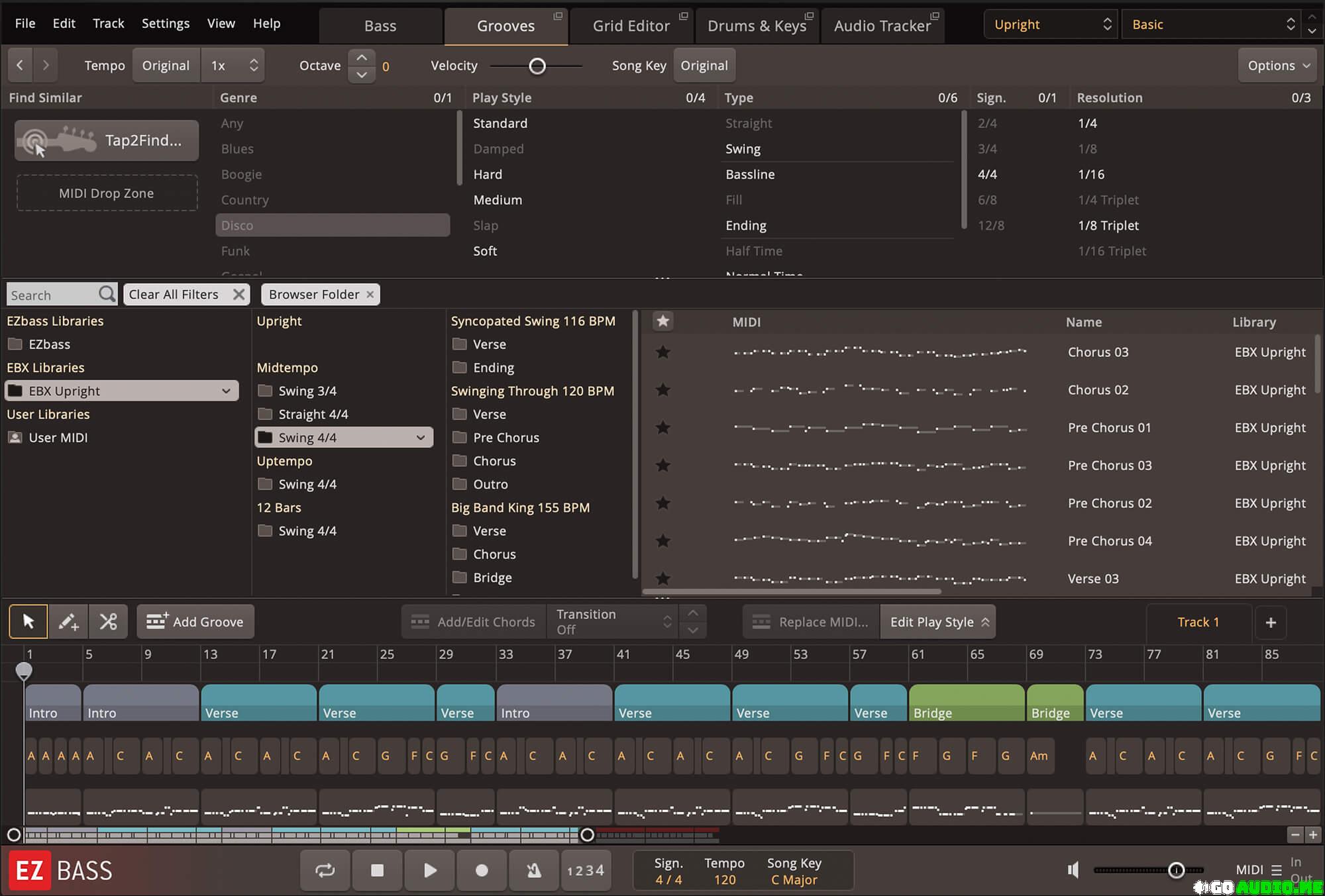This screenshot has height=896, width=1325.
Task: Zoom out timeline with minus button
Action: click(1295, 835)
